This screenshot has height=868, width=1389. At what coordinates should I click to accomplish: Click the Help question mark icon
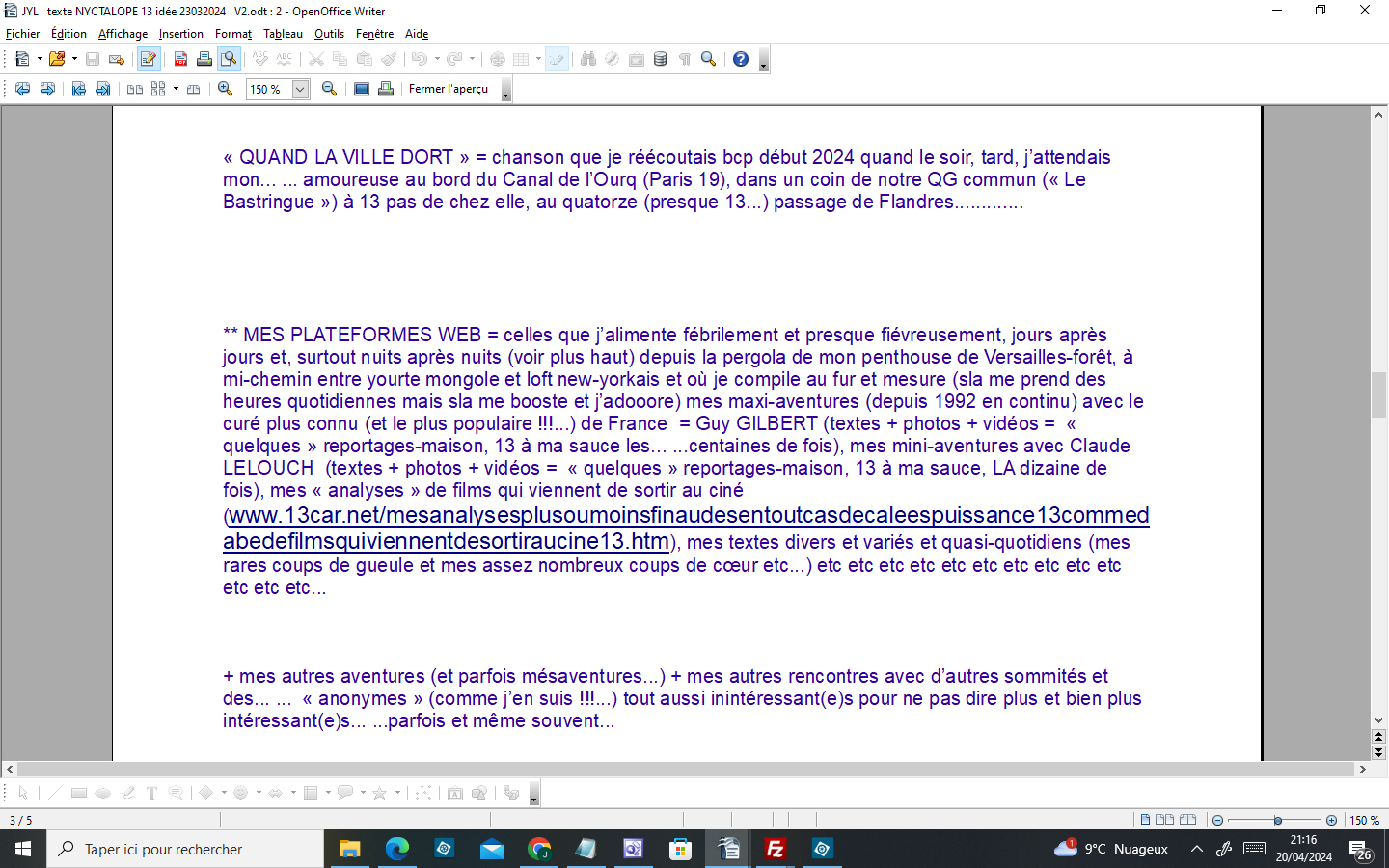click(x=741, y=59)
